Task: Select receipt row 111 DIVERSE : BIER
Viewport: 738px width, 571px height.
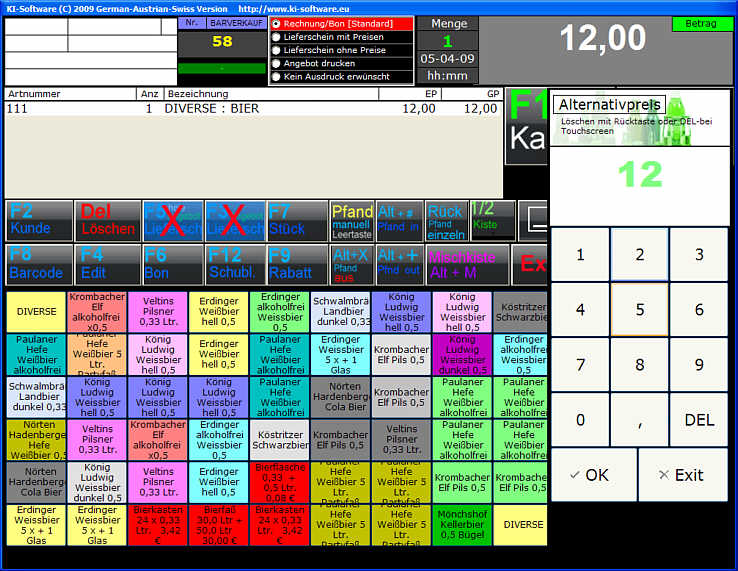Action: coord(253,109)
